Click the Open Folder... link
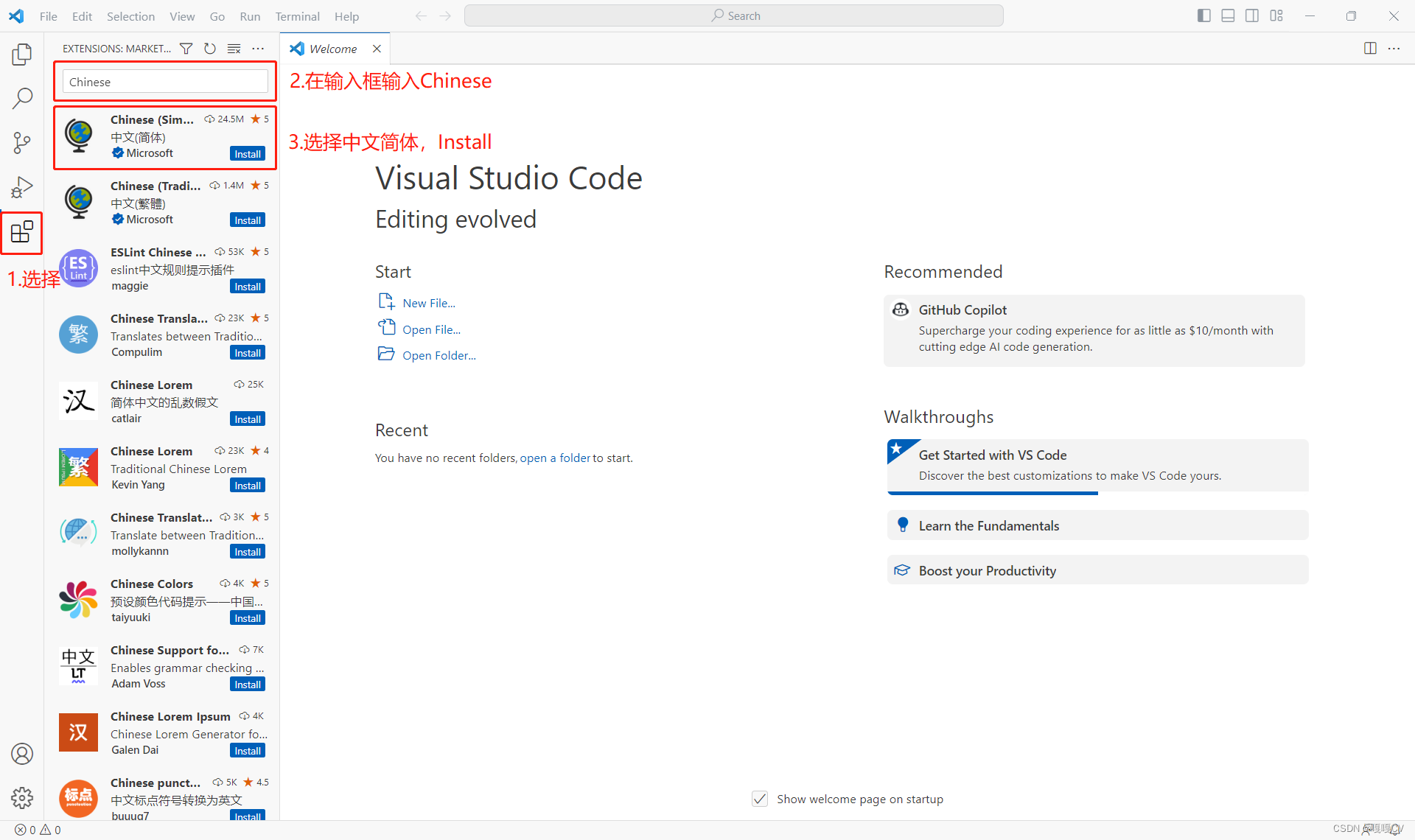The image size is (1415, 840). coord(439,355)
